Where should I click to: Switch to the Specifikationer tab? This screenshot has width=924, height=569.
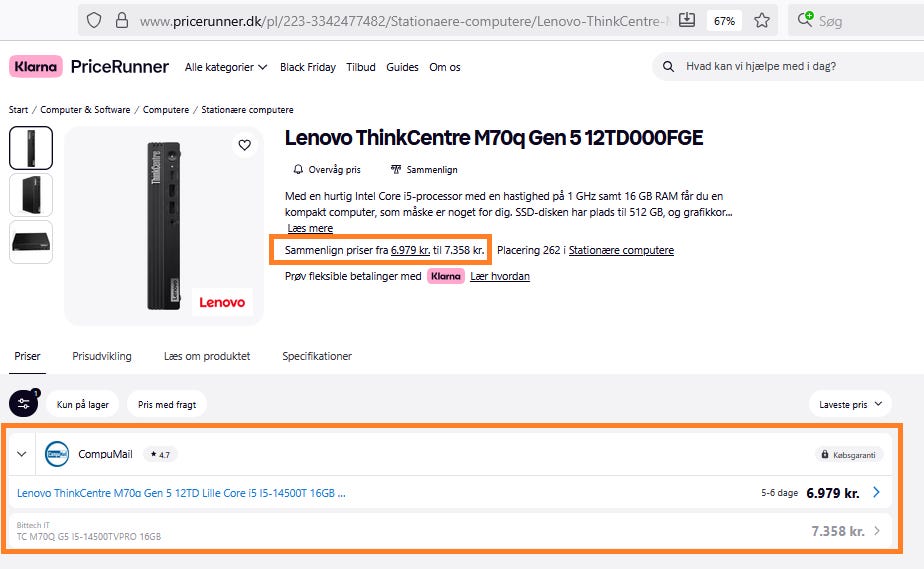click(317, 356)
